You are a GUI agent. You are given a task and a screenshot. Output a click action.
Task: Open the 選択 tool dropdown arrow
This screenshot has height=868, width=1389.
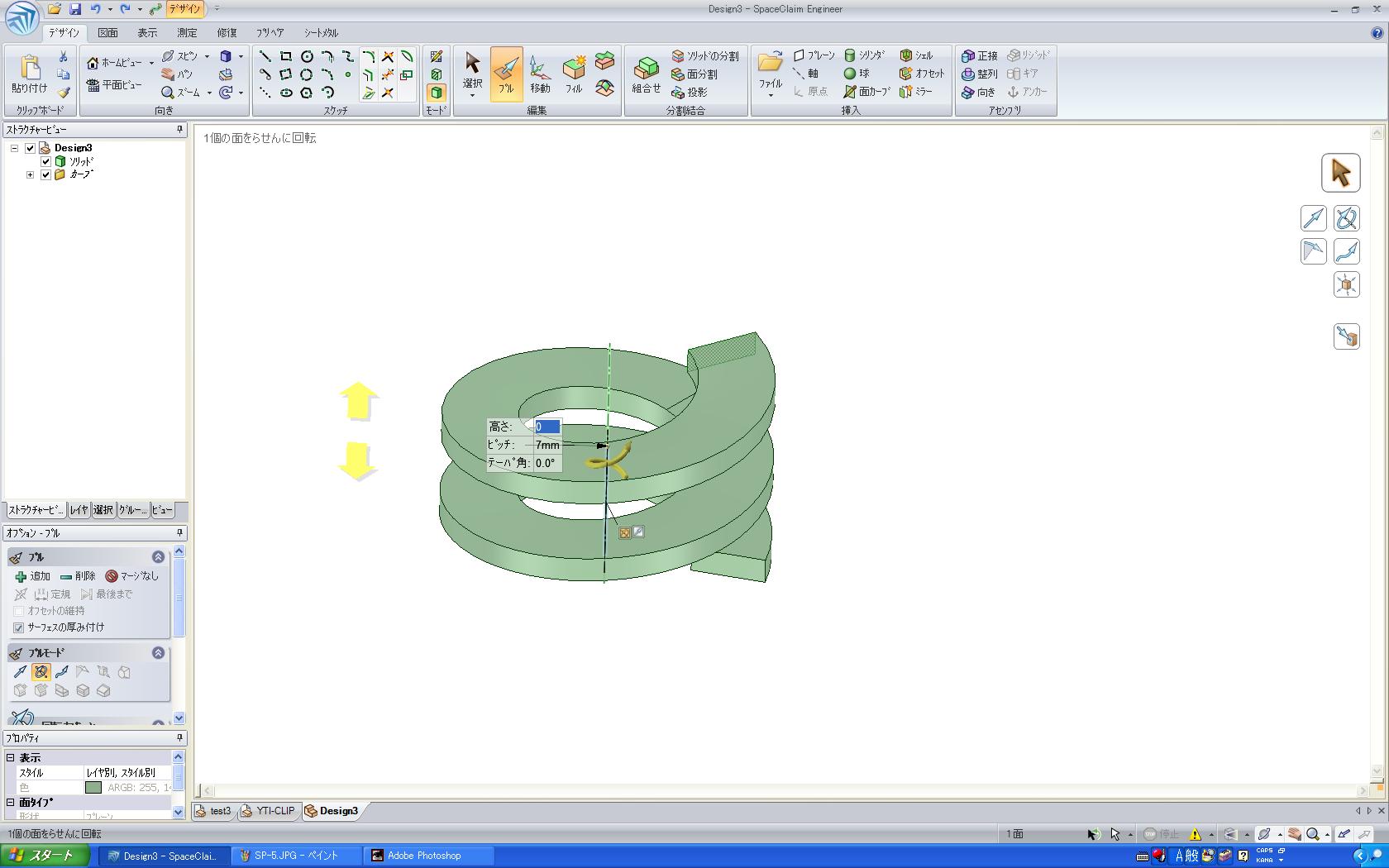[472, 96]
